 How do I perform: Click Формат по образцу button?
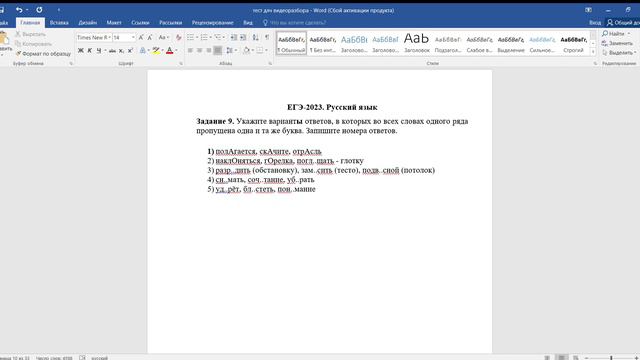click(x=43, y=53)
